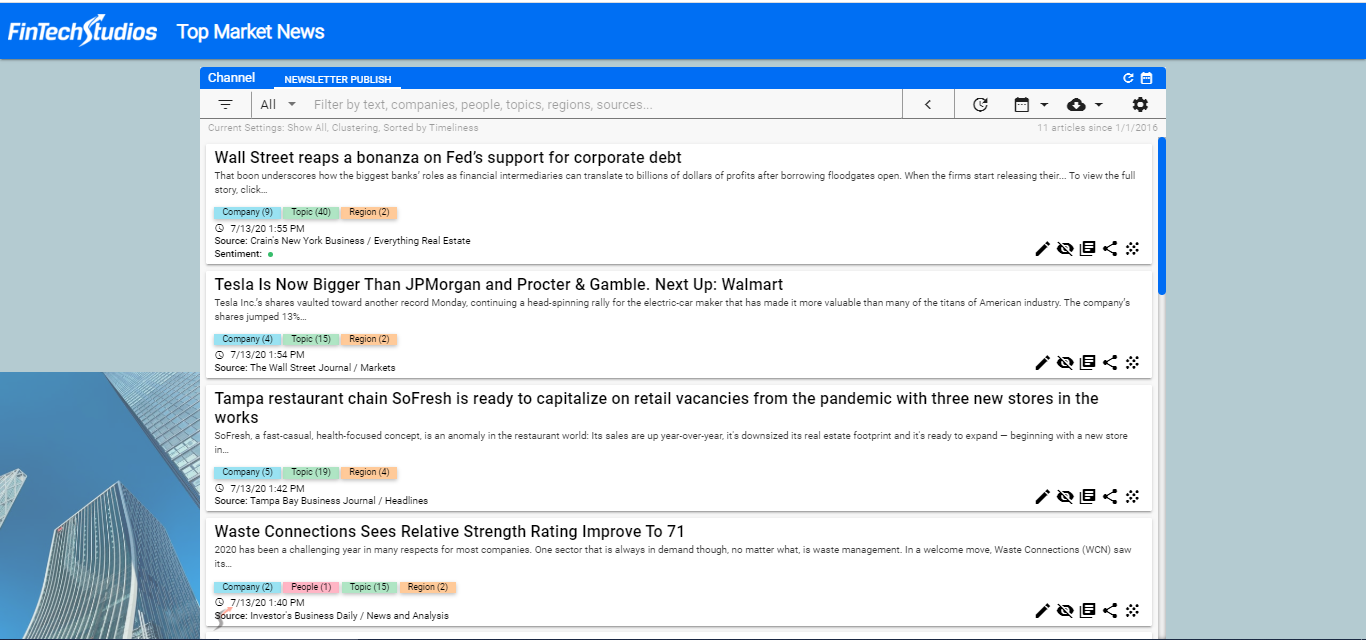Open the All filter type dropdown

tap(278, 104)
